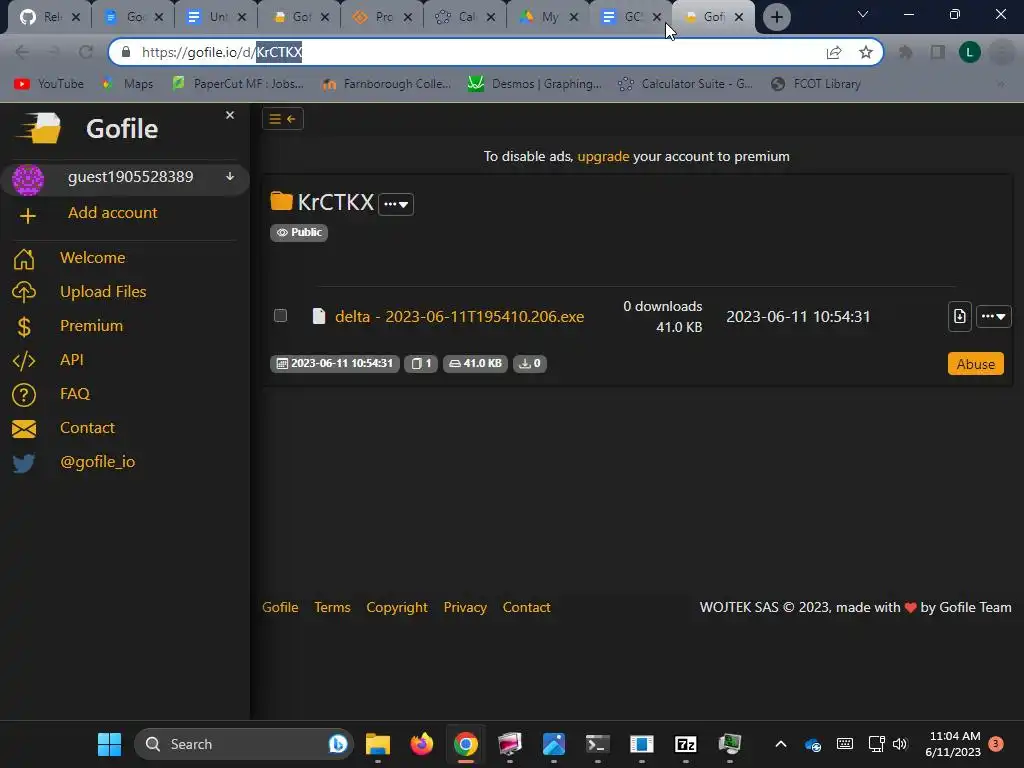Download the delta exe file via download icon
This screenshot has width=1024, height=768.
(x=959, y=317)
